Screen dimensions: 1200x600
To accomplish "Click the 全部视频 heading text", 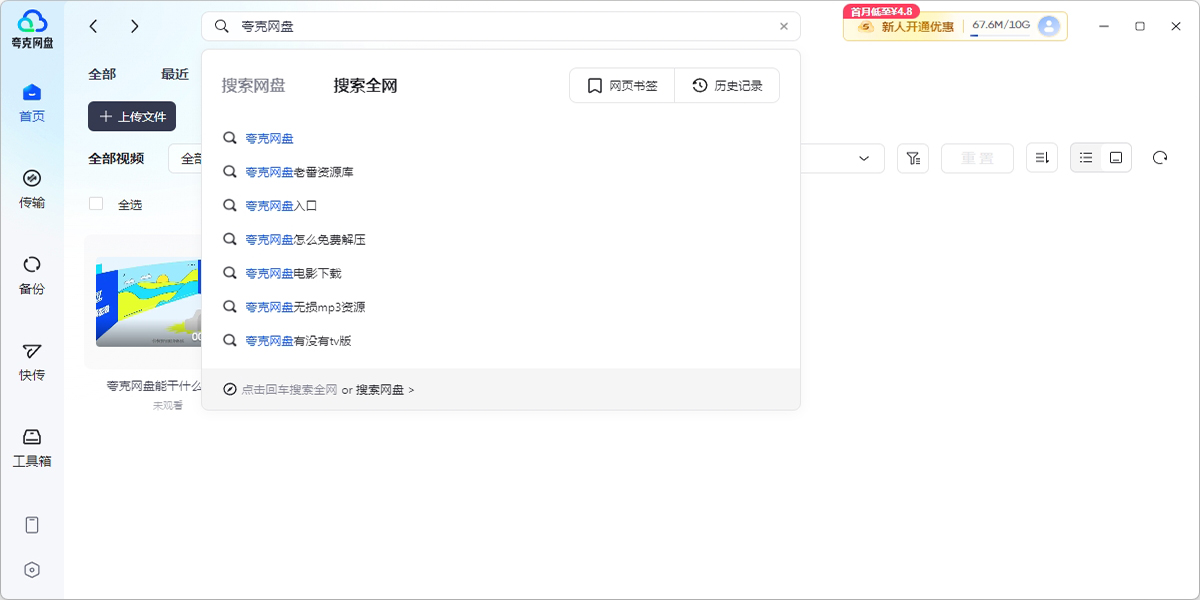I will (116, 158).
